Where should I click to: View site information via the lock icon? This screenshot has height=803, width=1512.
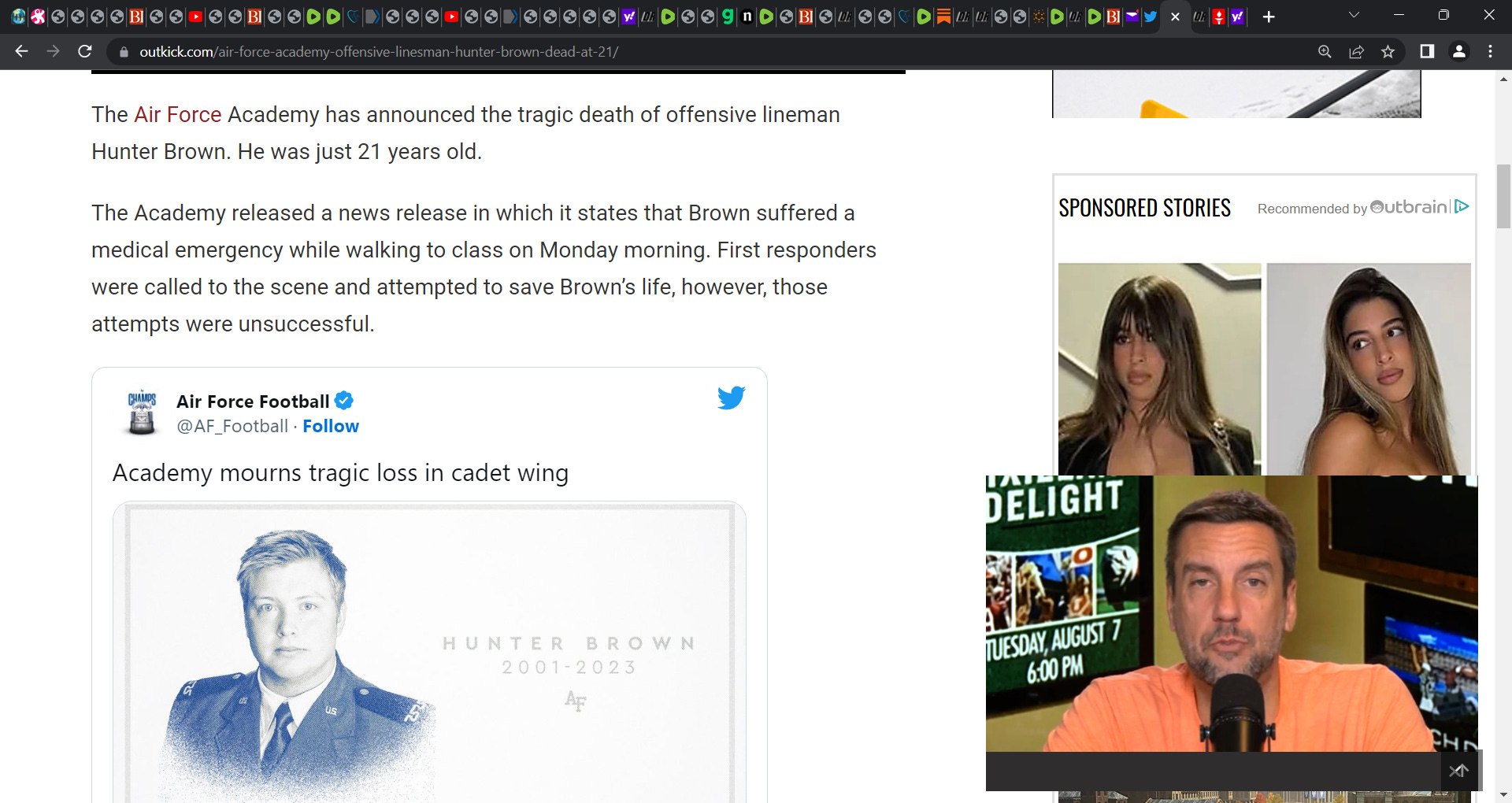click(x=124, y=52)
